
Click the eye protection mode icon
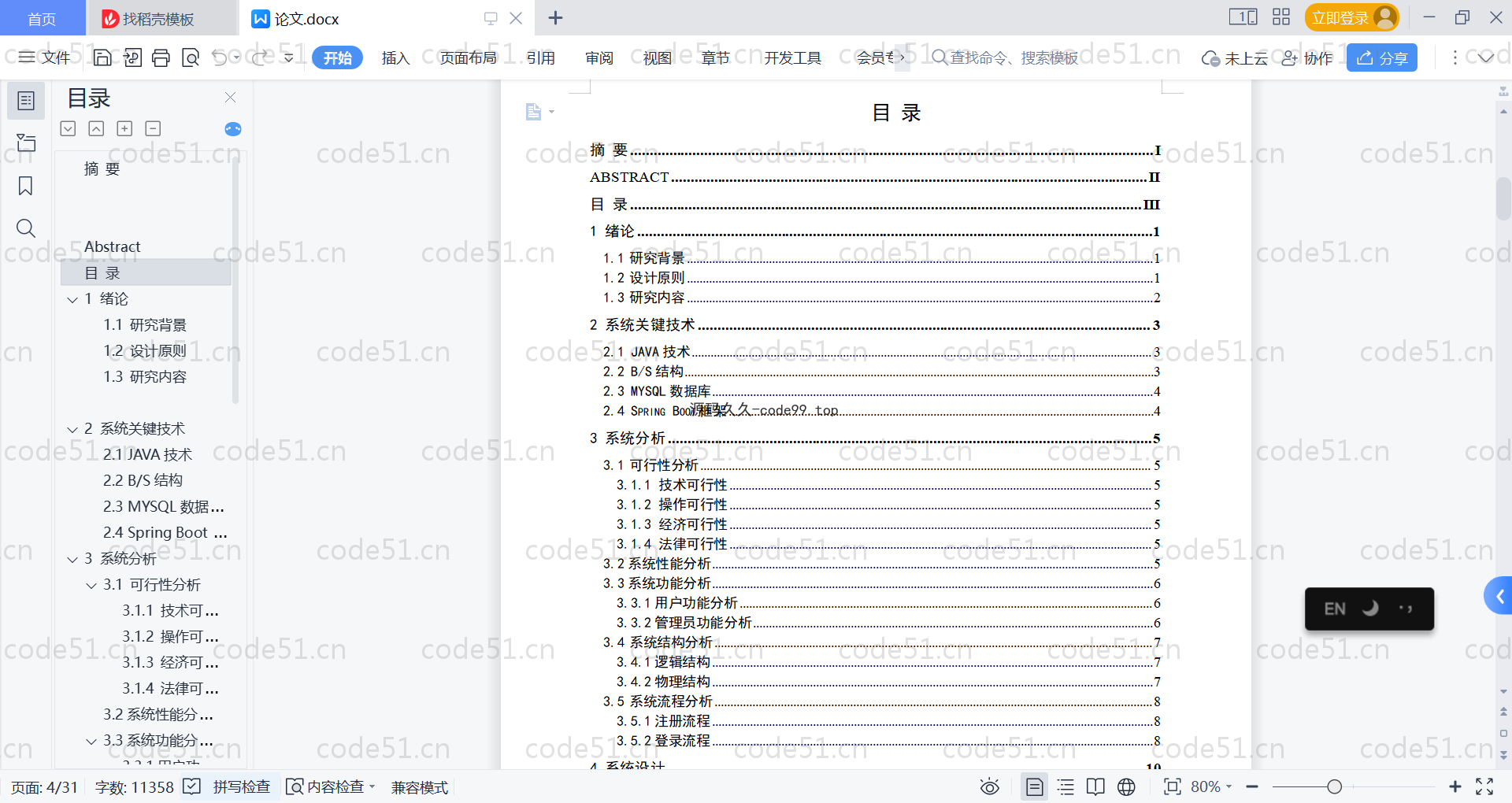[990, 786]
